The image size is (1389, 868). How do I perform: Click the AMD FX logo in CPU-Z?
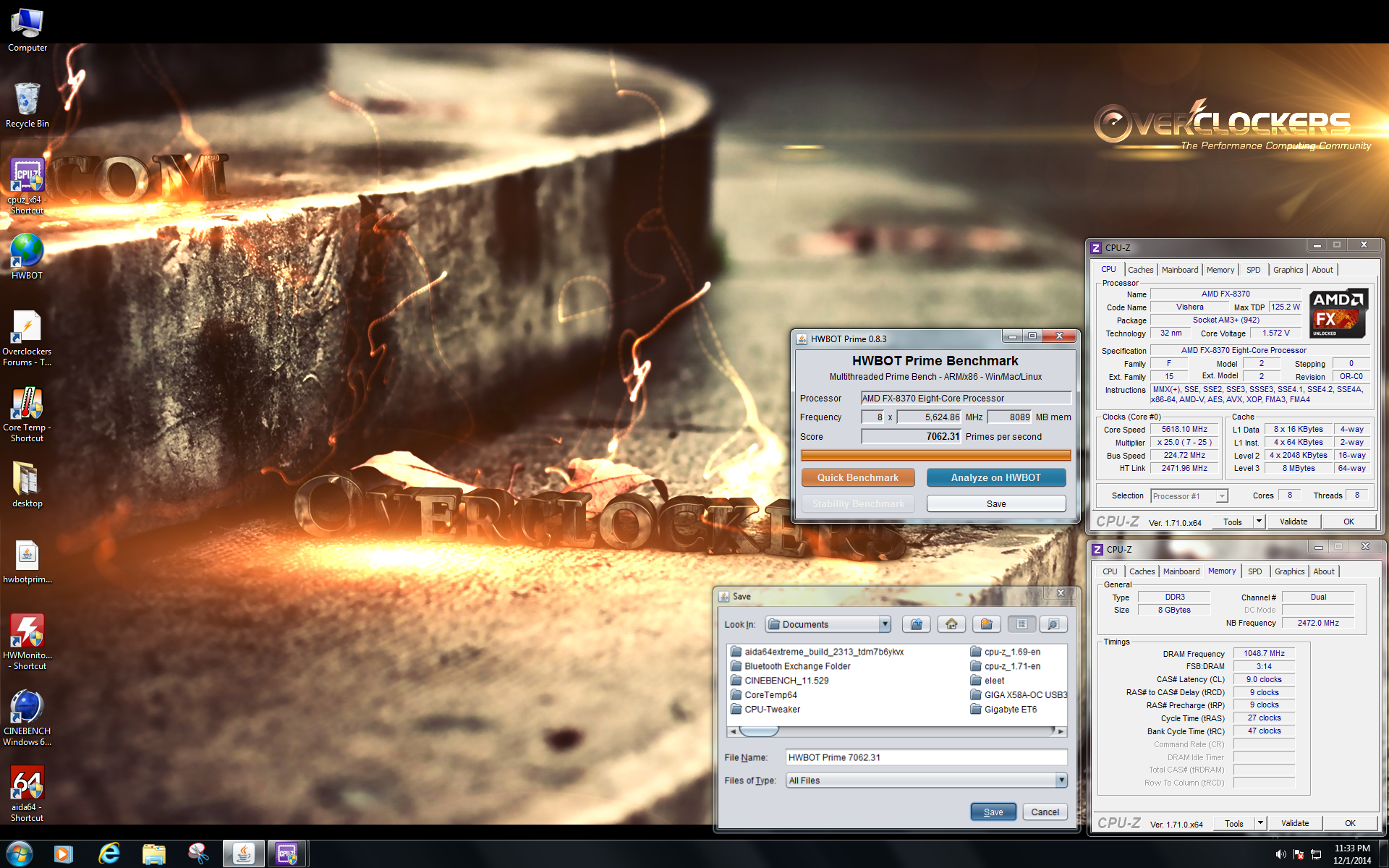click(1338, 313)
